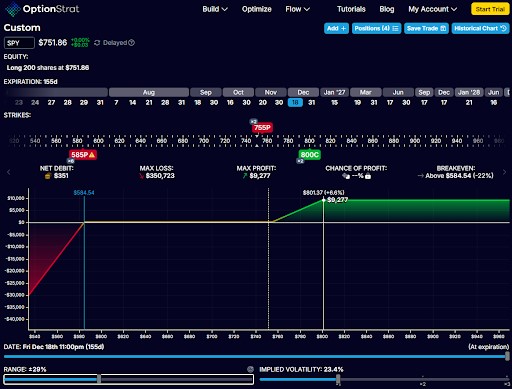Click the Fri Dec 18th 11:00pm date label
Image resolution: width=512 pixels, height=389 pixels.
click(63, 347)
